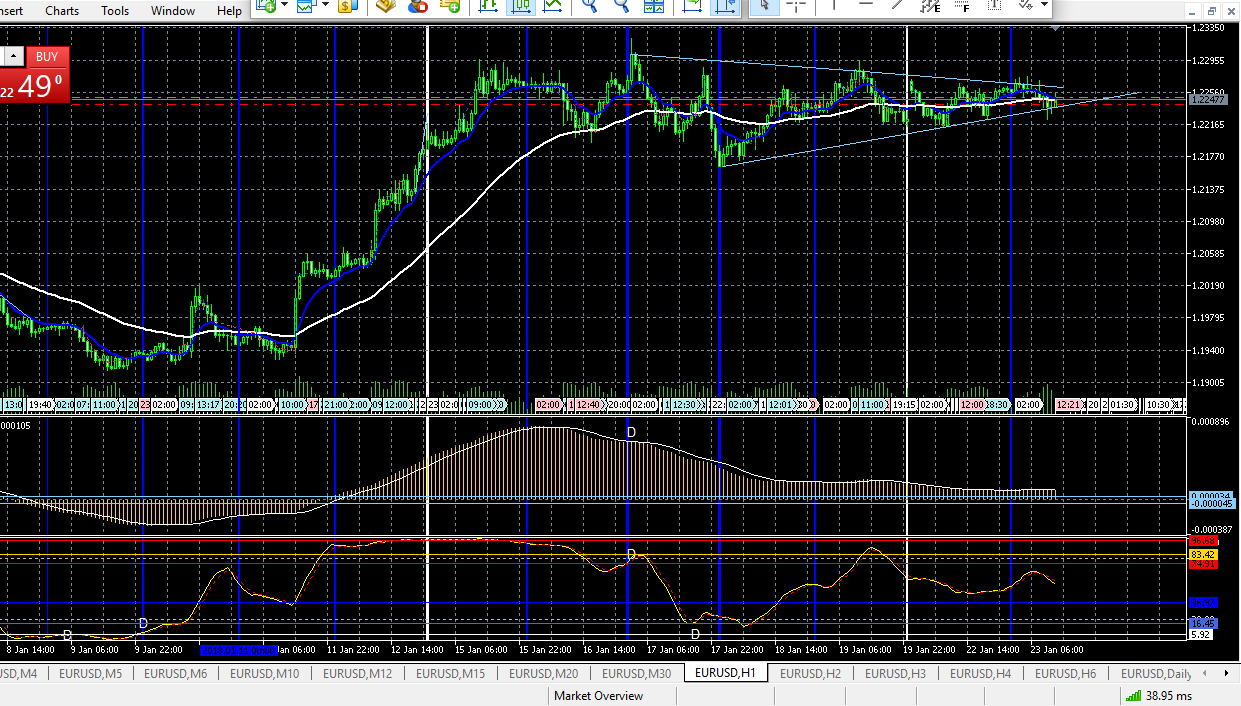Switch chart to bar chart mode
1241x706 pixels.
coord(489,5)
